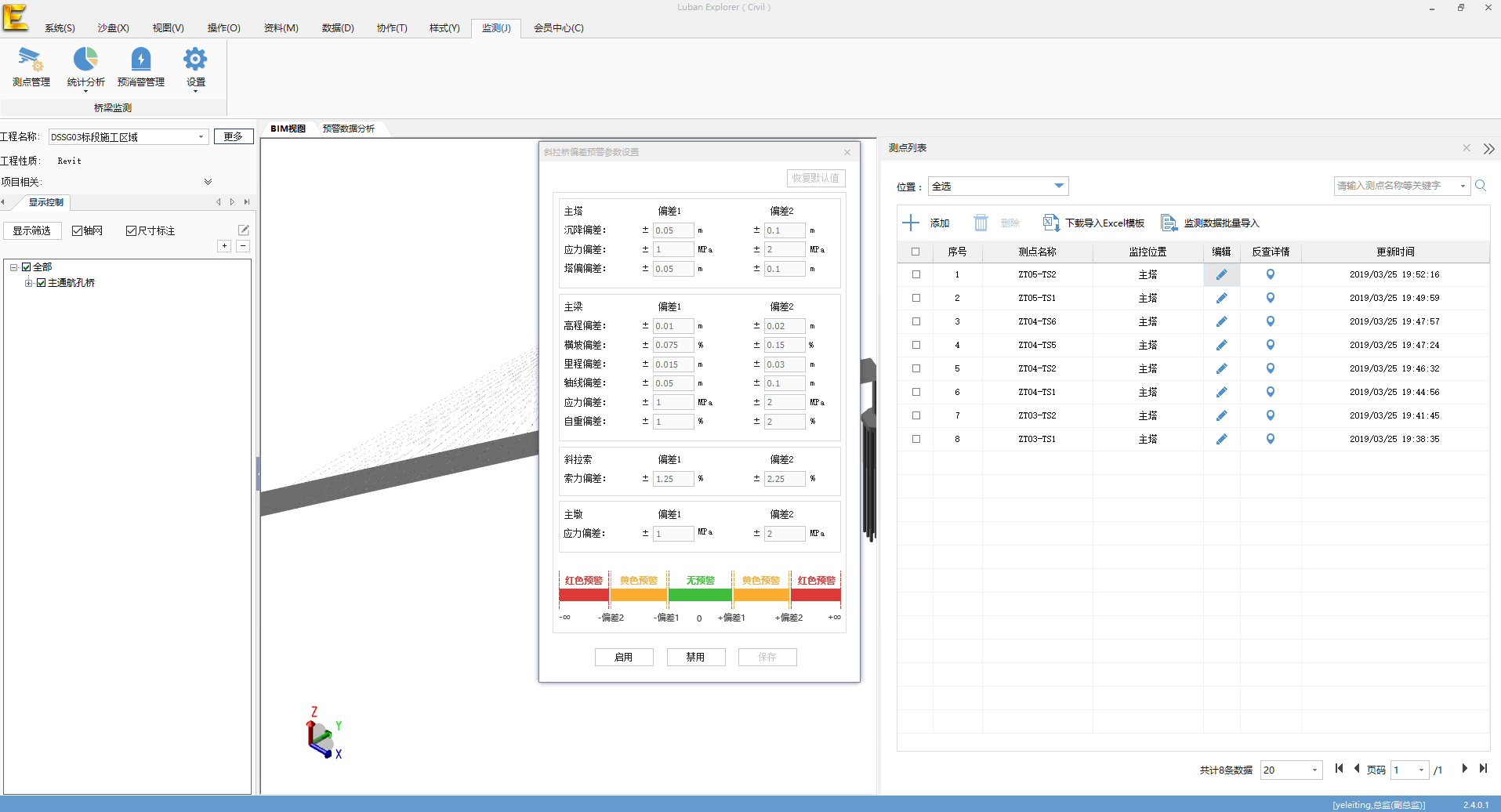
Task: Edit row ZT05-TS2 with pencil icon
Action: point(1221,274)
